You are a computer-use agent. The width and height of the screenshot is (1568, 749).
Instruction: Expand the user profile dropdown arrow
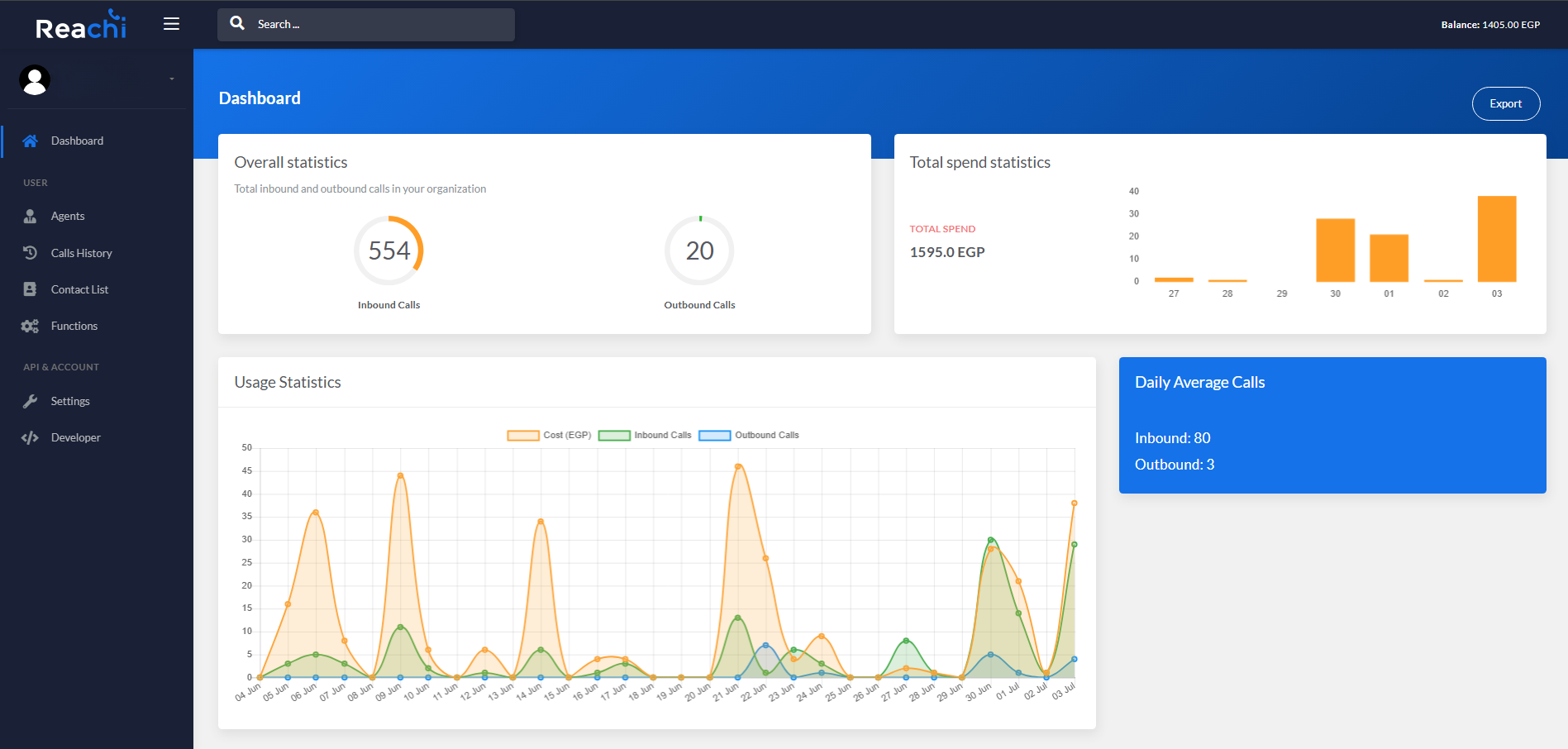[172, 79]
